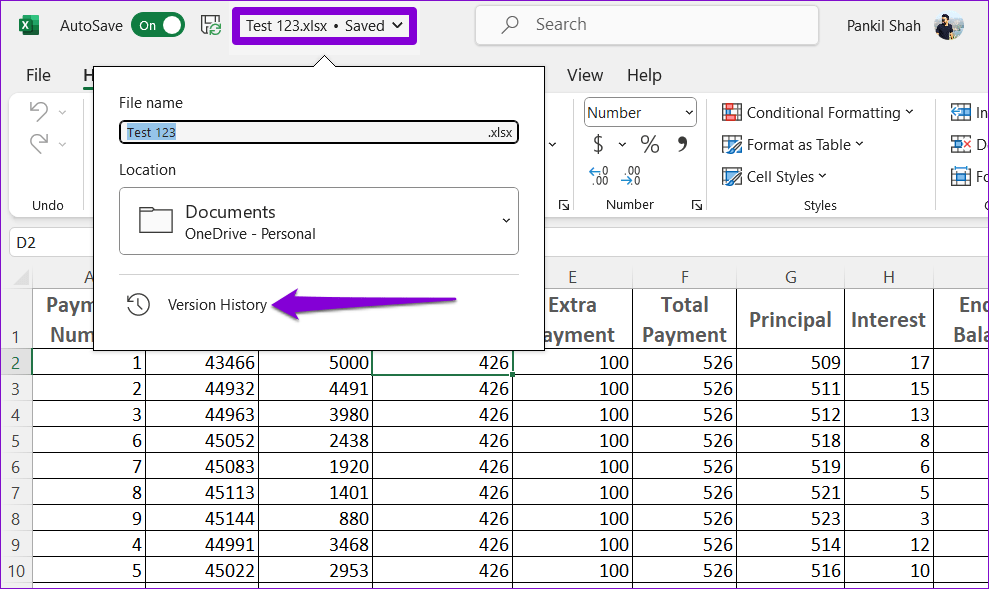989x589 pixels.
Task: Open the Help tab
Action: [x=644, y=75]
